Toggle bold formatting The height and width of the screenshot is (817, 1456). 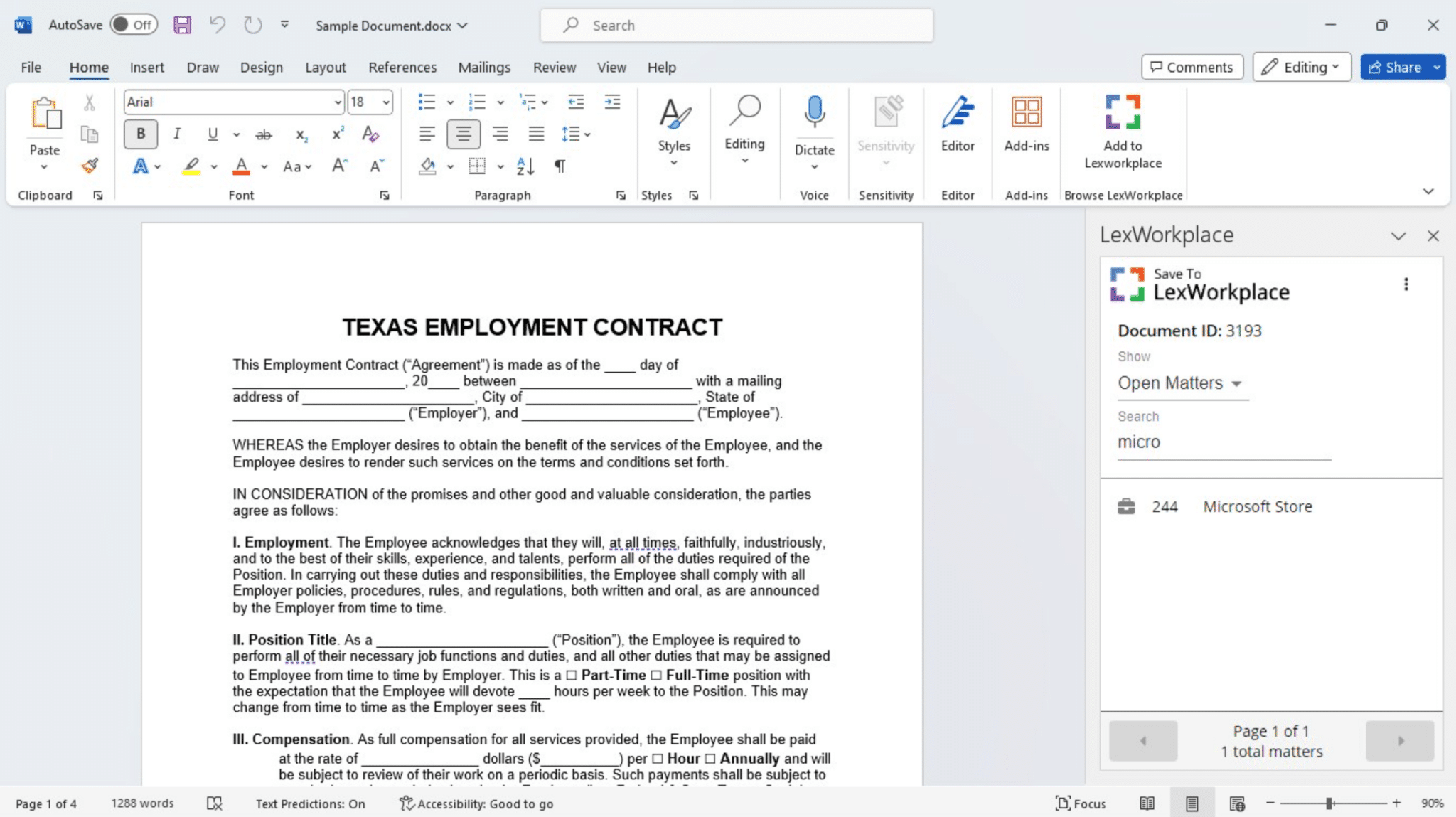point(140,134)
